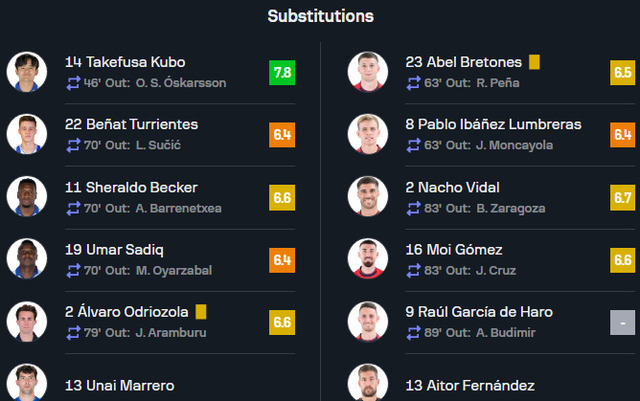The height and width of the screenshot is (401, 640).
Task: Open Sheraldo Becker's avatar
Action: pos(27,196)
